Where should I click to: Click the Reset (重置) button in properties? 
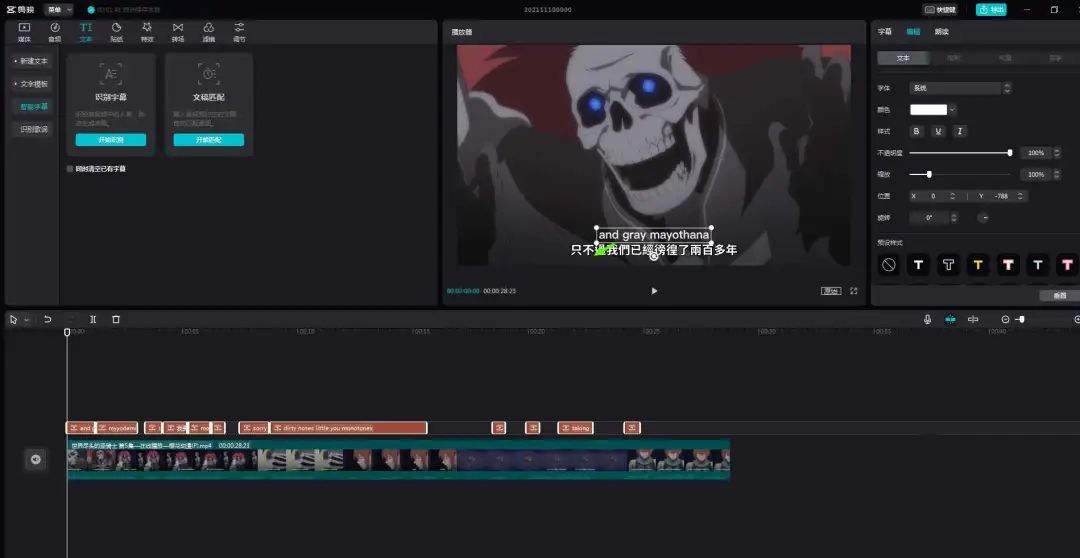tap(1059, 296)
